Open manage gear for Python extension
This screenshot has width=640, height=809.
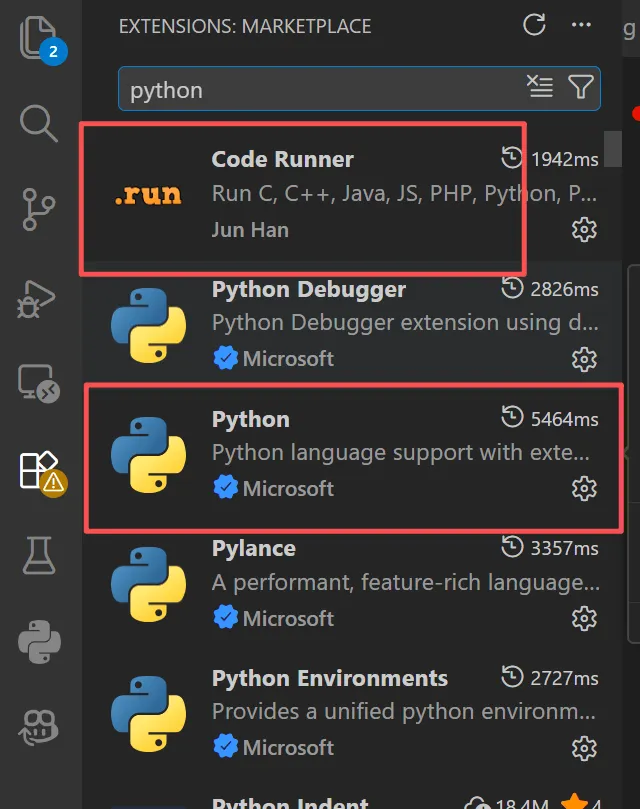(x=584, y=489)
